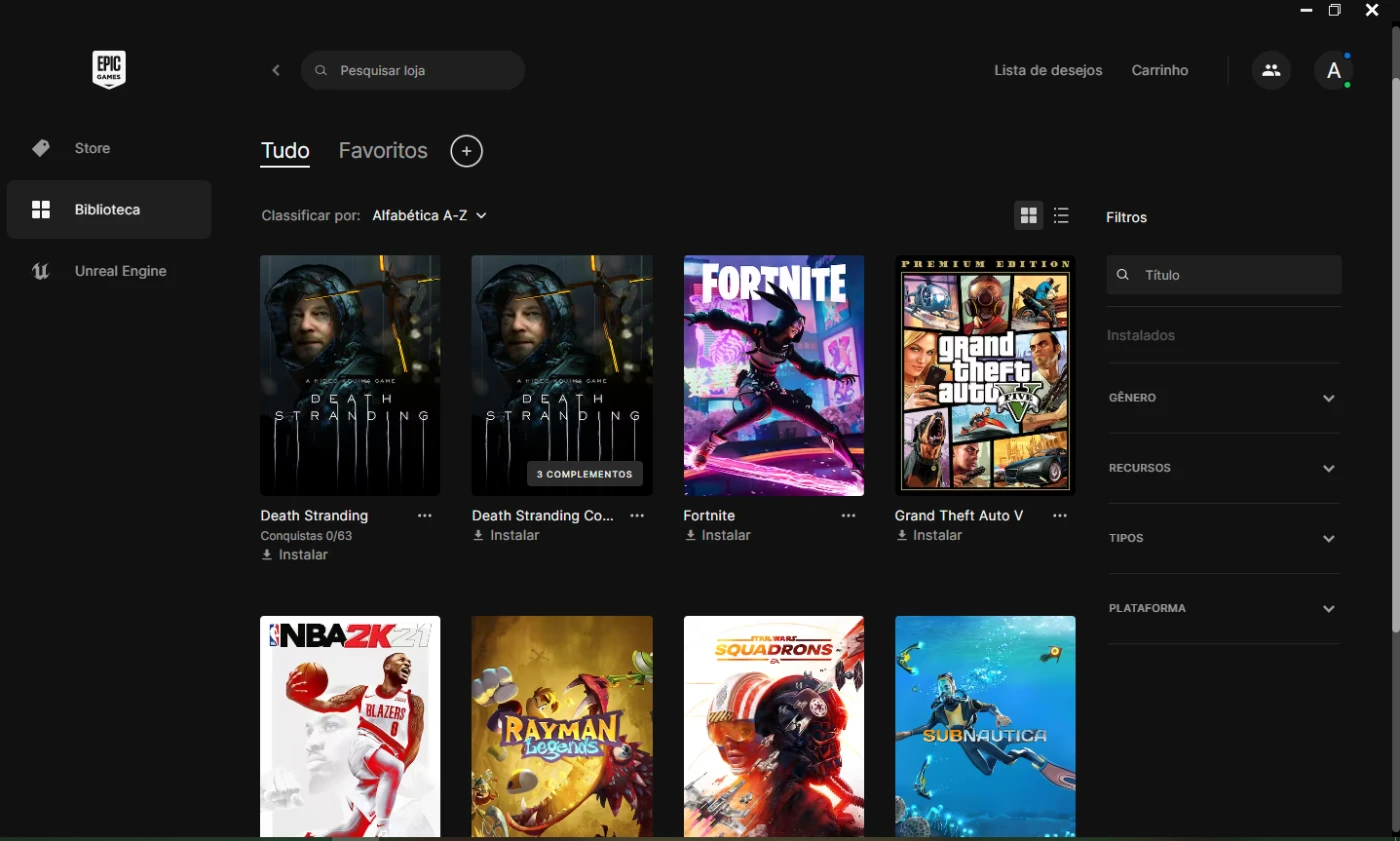Open more options for Fortnite
This screenshot has width=1400, height=841.
coord(849,516)
